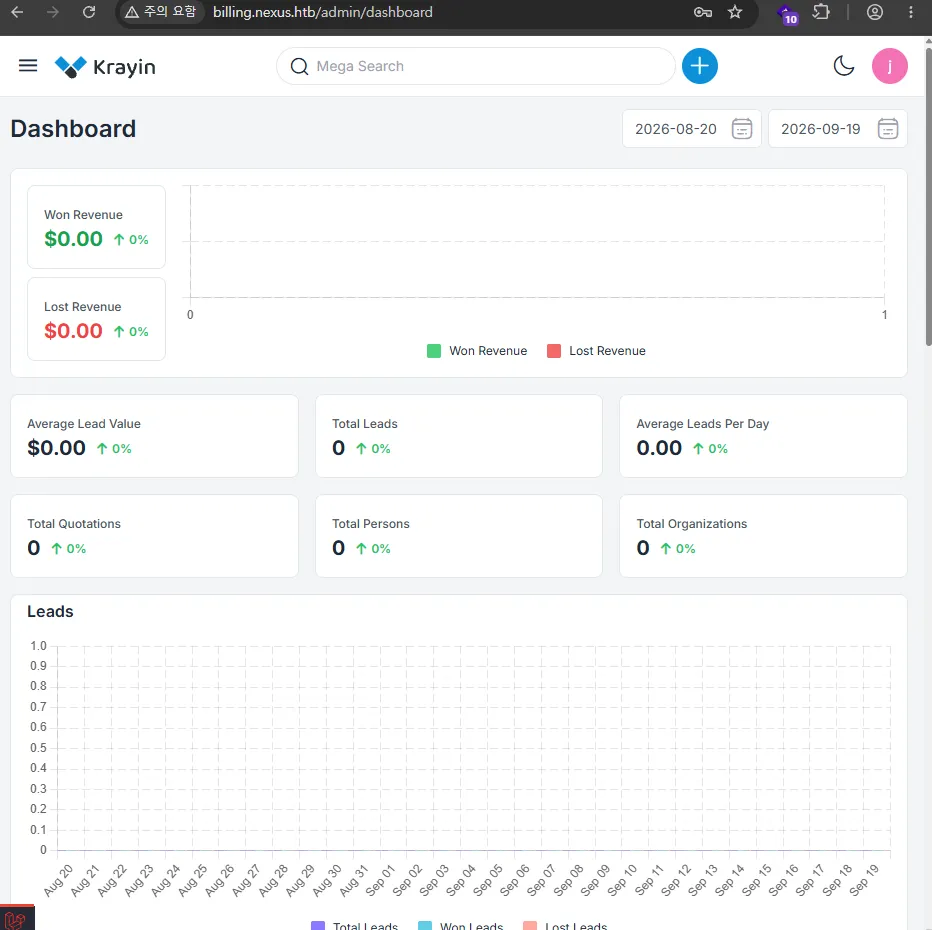Toggle Lost Revenue legend in chart
This screenshot has height=930, width=932.
click(596, 351)
